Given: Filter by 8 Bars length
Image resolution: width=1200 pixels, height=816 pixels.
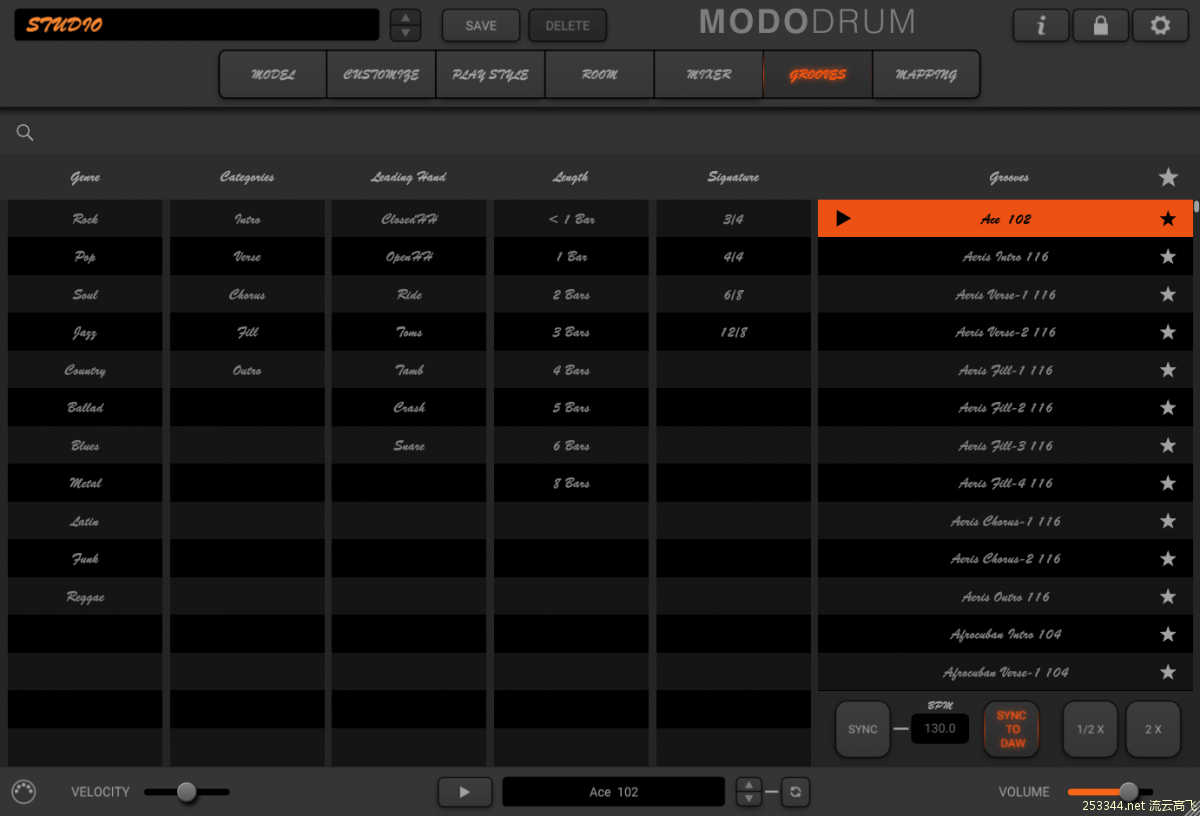Looking at the screenshot, I should pos(571,483).
